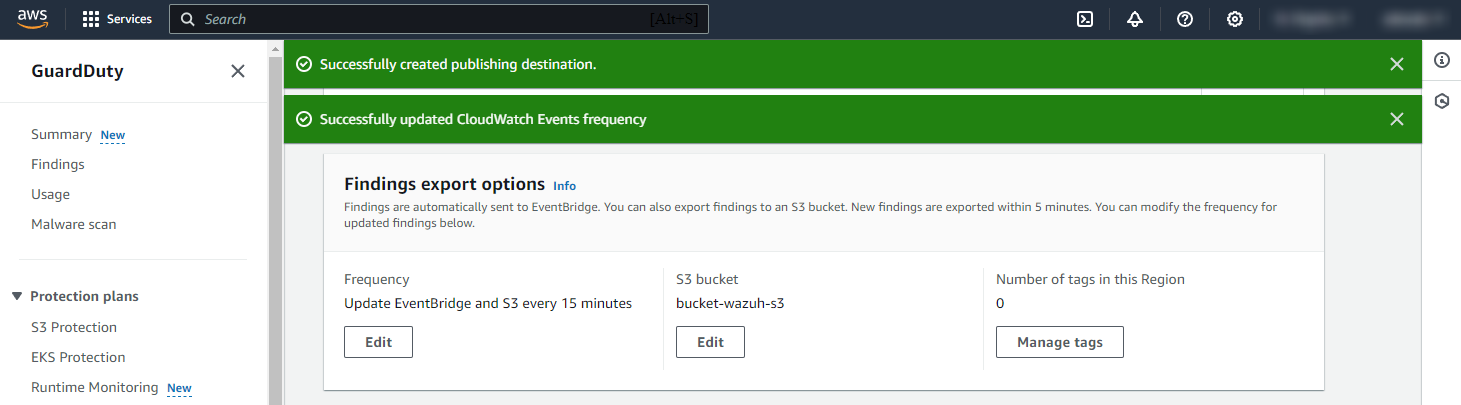
Task: Dismiss the publishing destination success banner
Action: pos(1397,64)
